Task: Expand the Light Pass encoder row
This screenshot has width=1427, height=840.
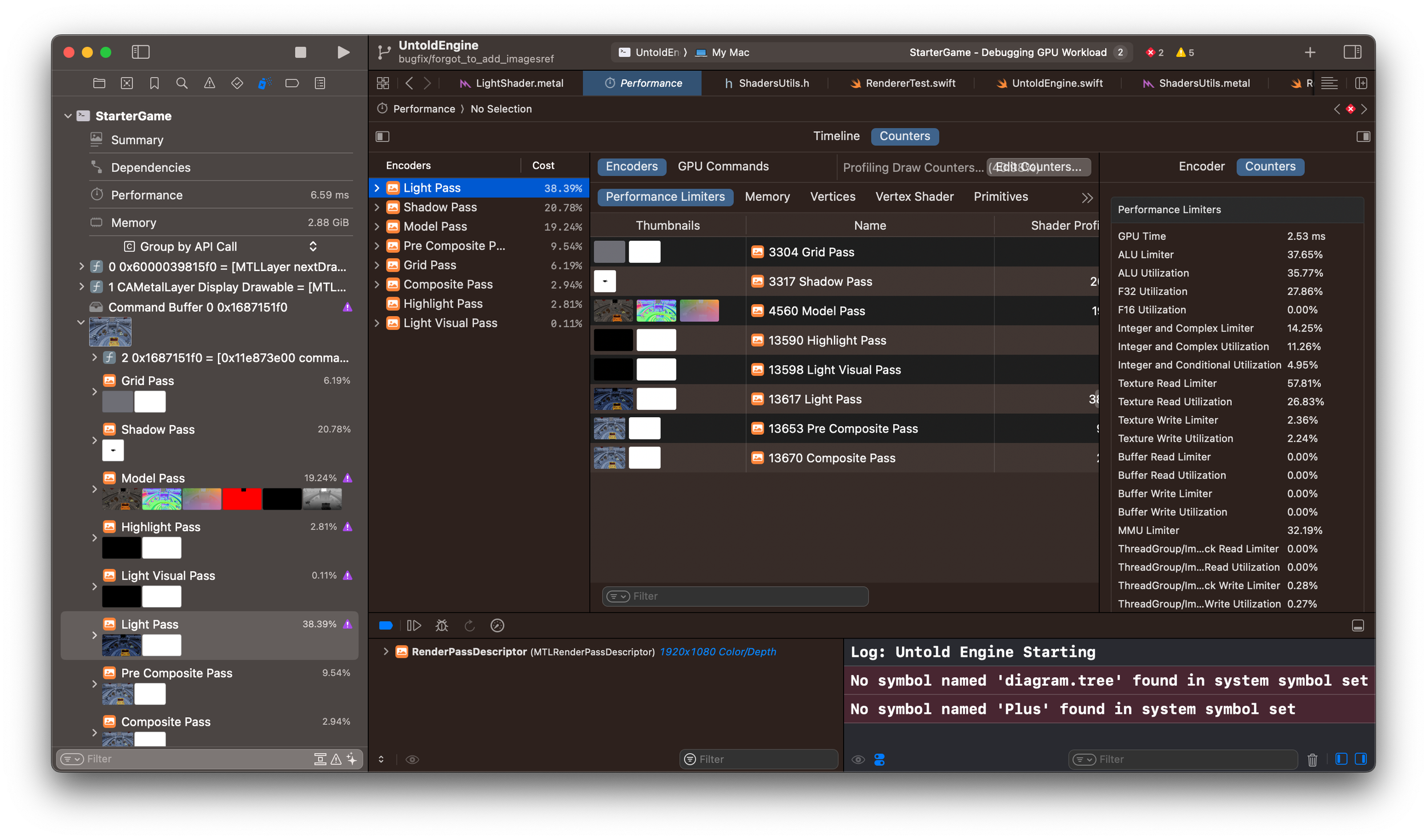Action: point(377,188)
